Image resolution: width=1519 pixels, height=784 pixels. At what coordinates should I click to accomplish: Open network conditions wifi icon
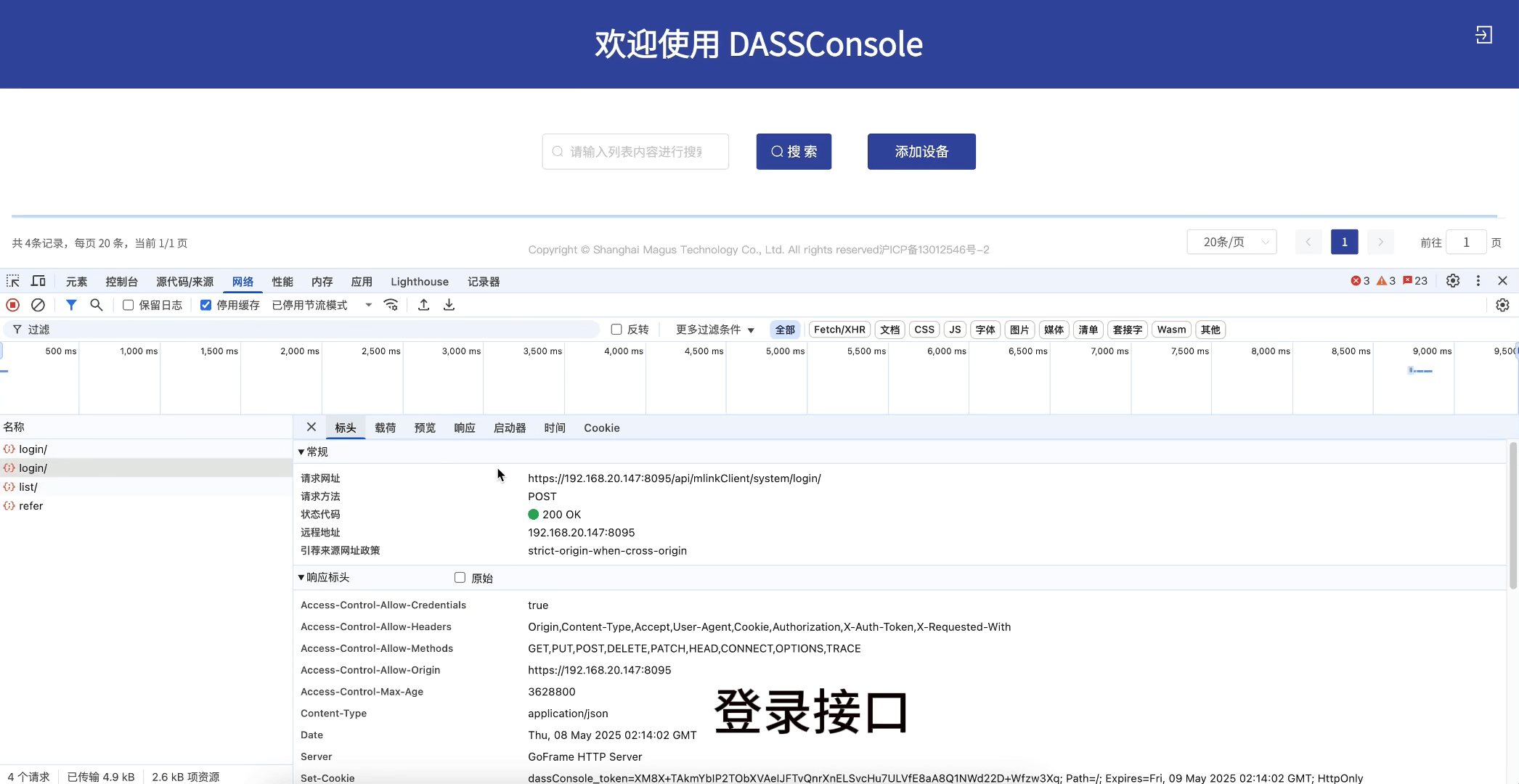[x=391, y=305]
